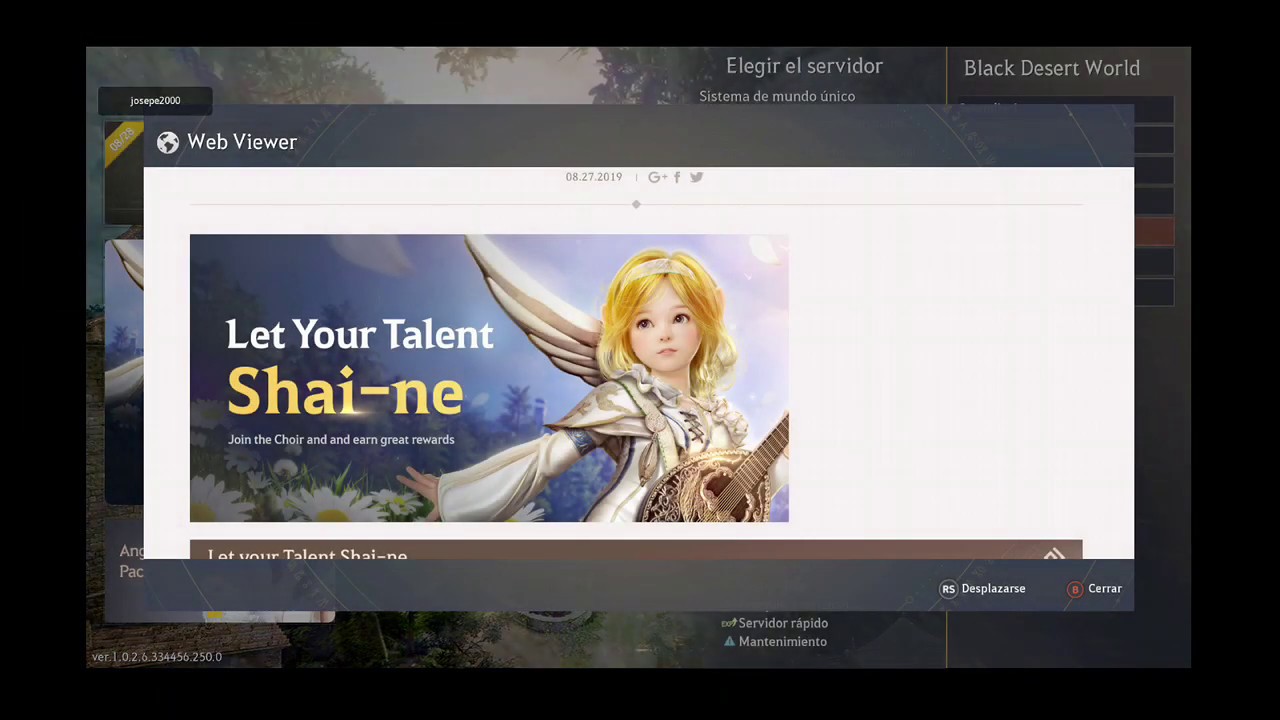
Task: Click the Join the Choir banner subtitle
Action: pyautogui.click(x=341, y=440)
